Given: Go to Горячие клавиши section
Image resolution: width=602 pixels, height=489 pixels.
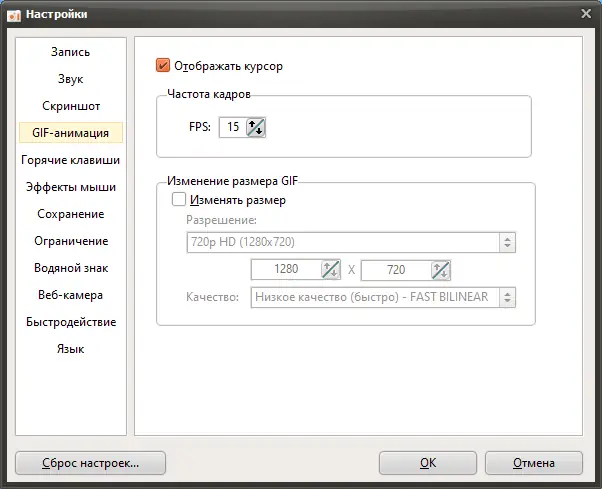Looking at the screenshot, I should (70, 159).
